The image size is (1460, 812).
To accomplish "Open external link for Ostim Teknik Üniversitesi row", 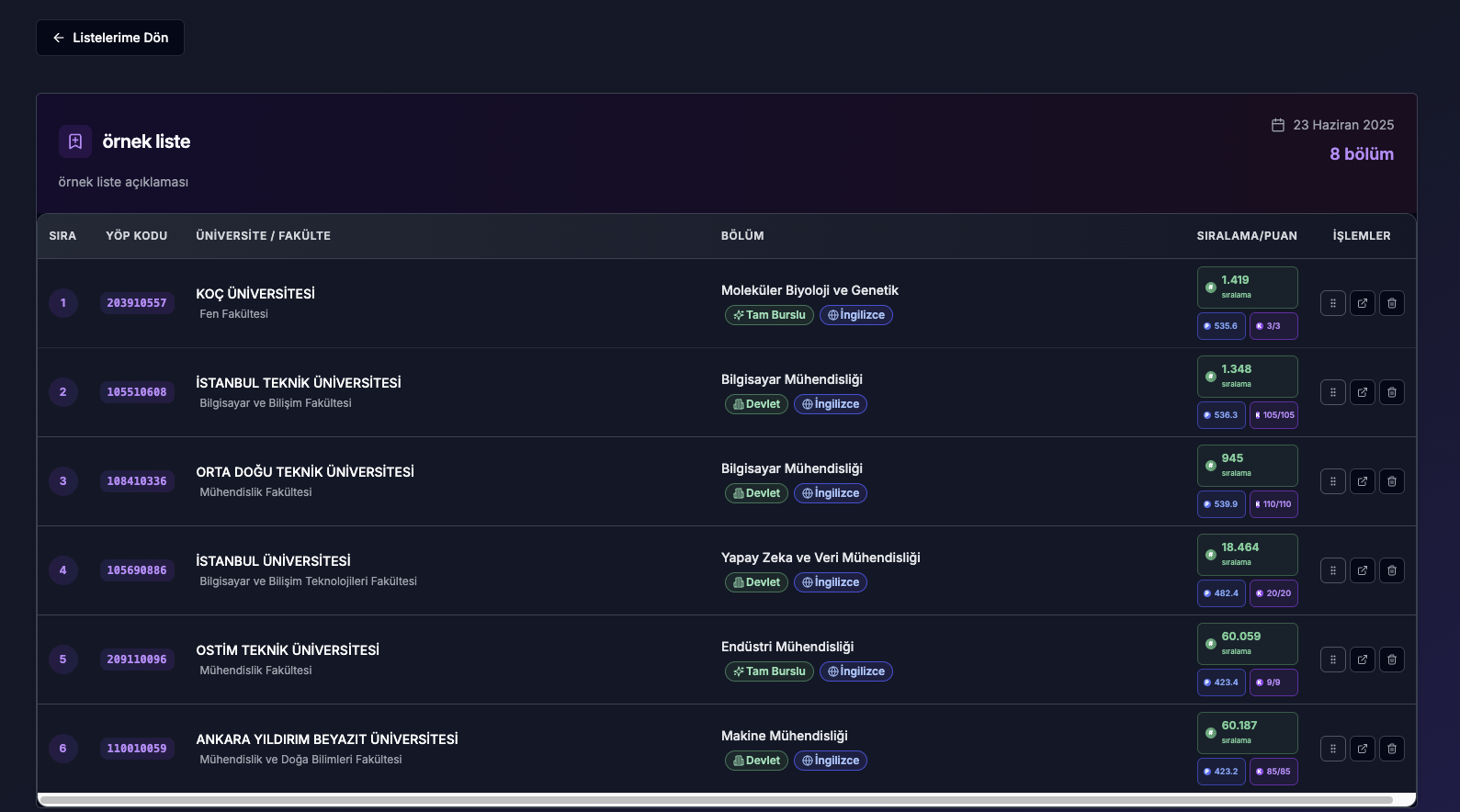I will 1363,660.
